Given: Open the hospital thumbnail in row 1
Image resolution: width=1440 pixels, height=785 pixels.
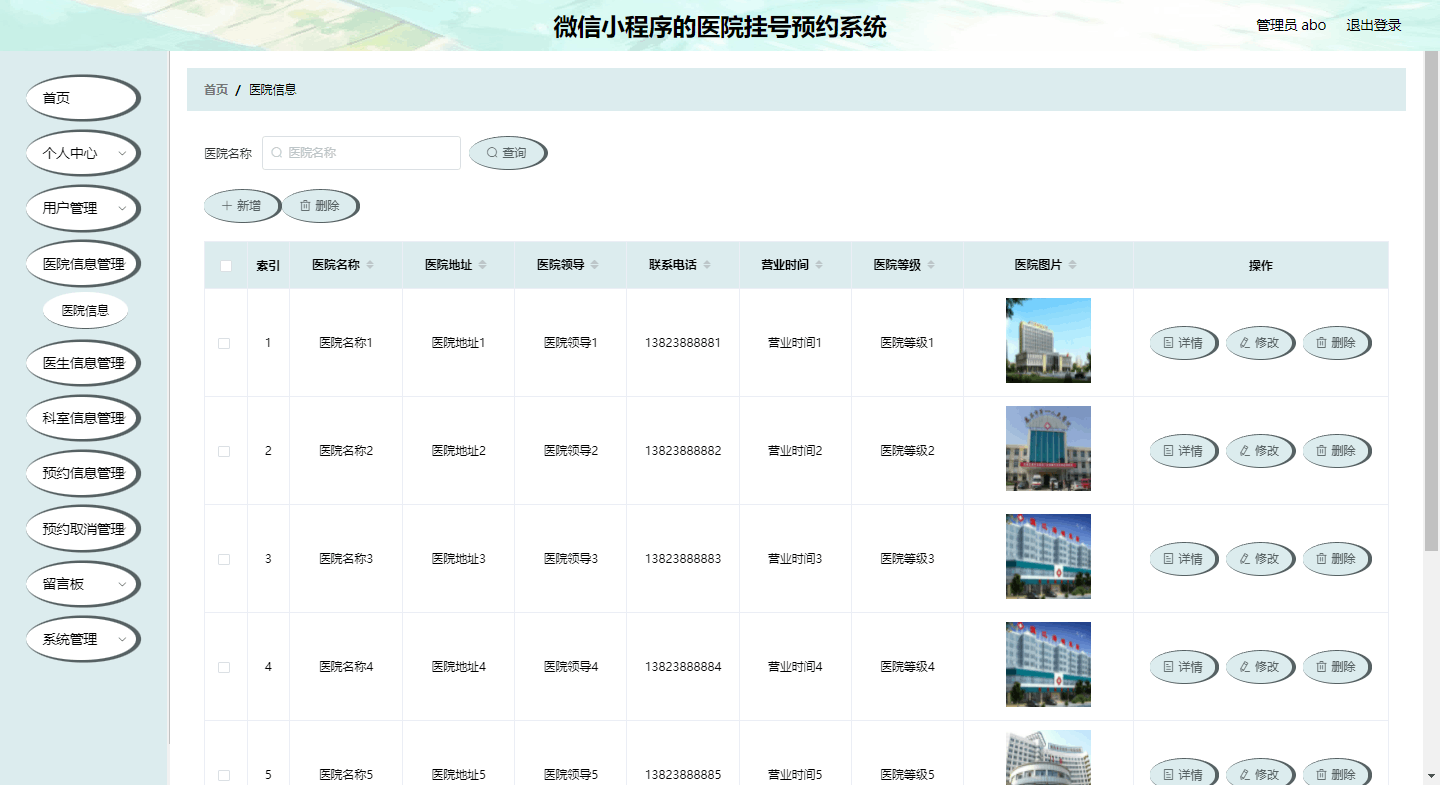Looking at the screenshot, I should [x=1048, y=340].
